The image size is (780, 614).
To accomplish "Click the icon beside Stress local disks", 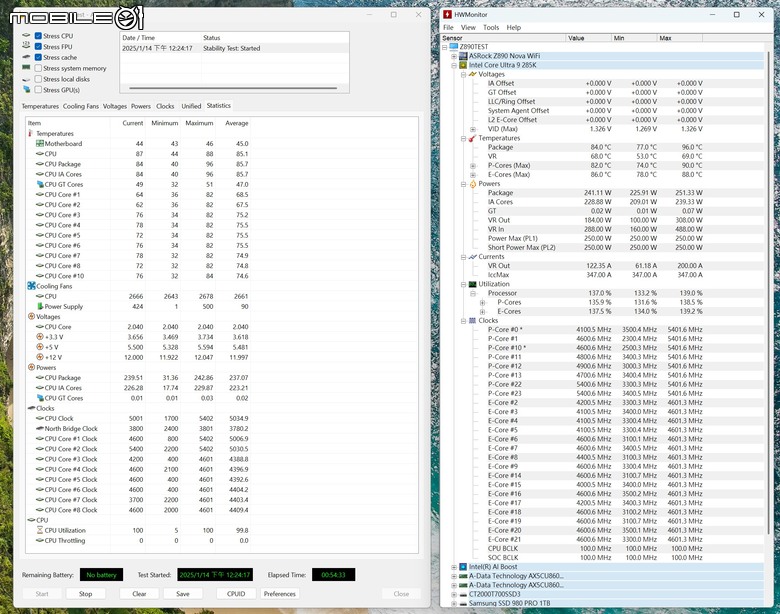I will (26, 79).
